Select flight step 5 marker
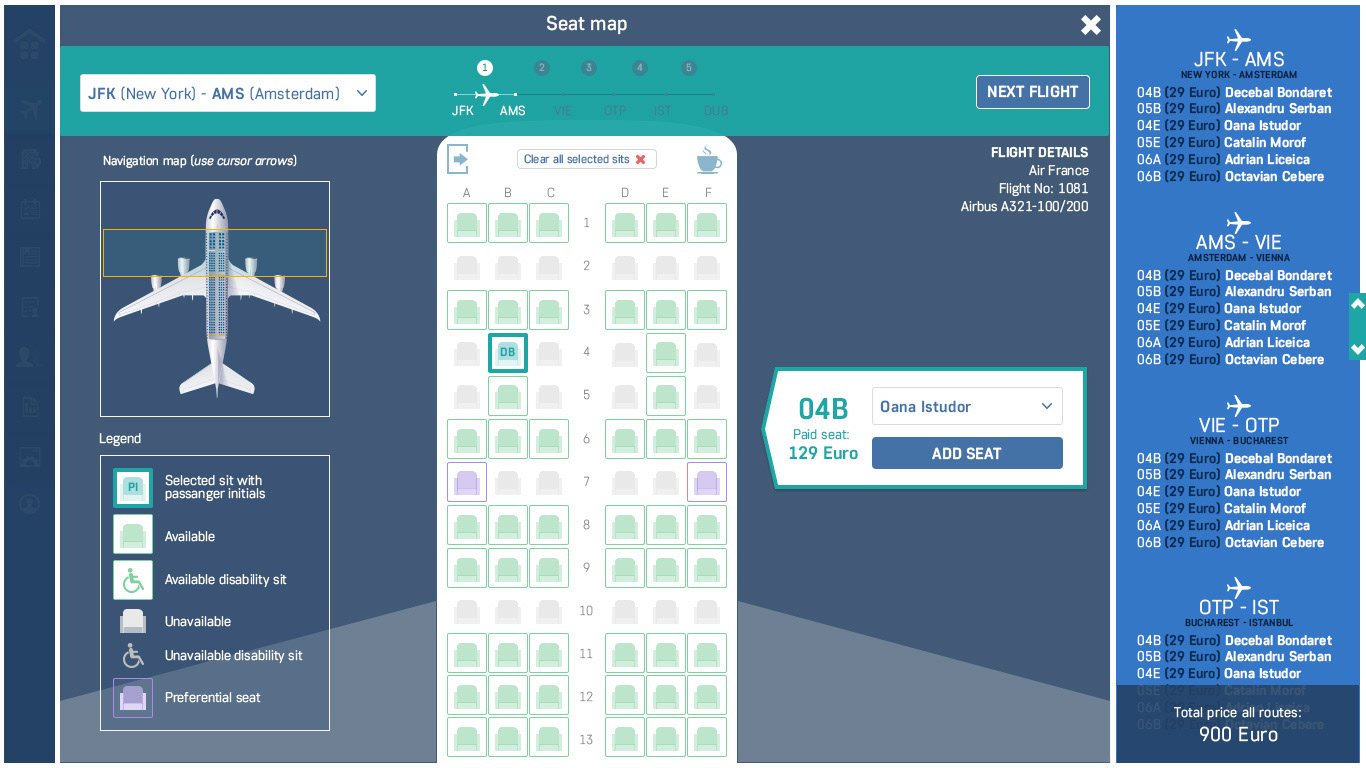The image size is (1366, 768). (x=688, y=68)
